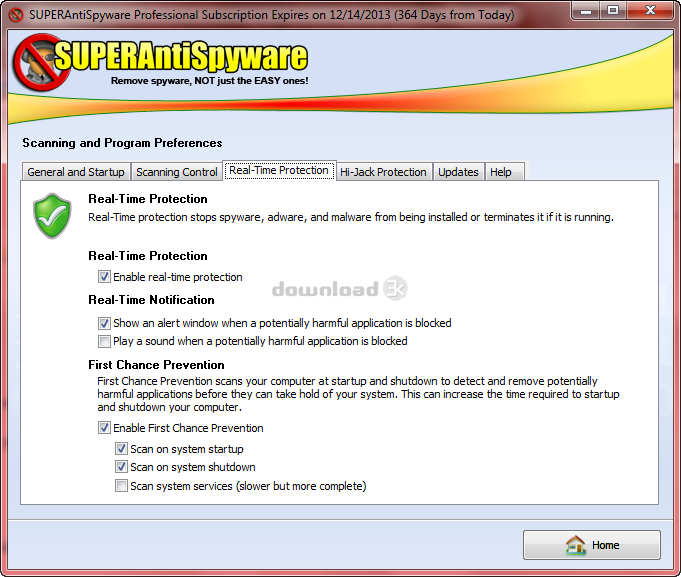Click the title bar app icon
This screenshot has height=577, width=681.
click(x=17, y=15)
